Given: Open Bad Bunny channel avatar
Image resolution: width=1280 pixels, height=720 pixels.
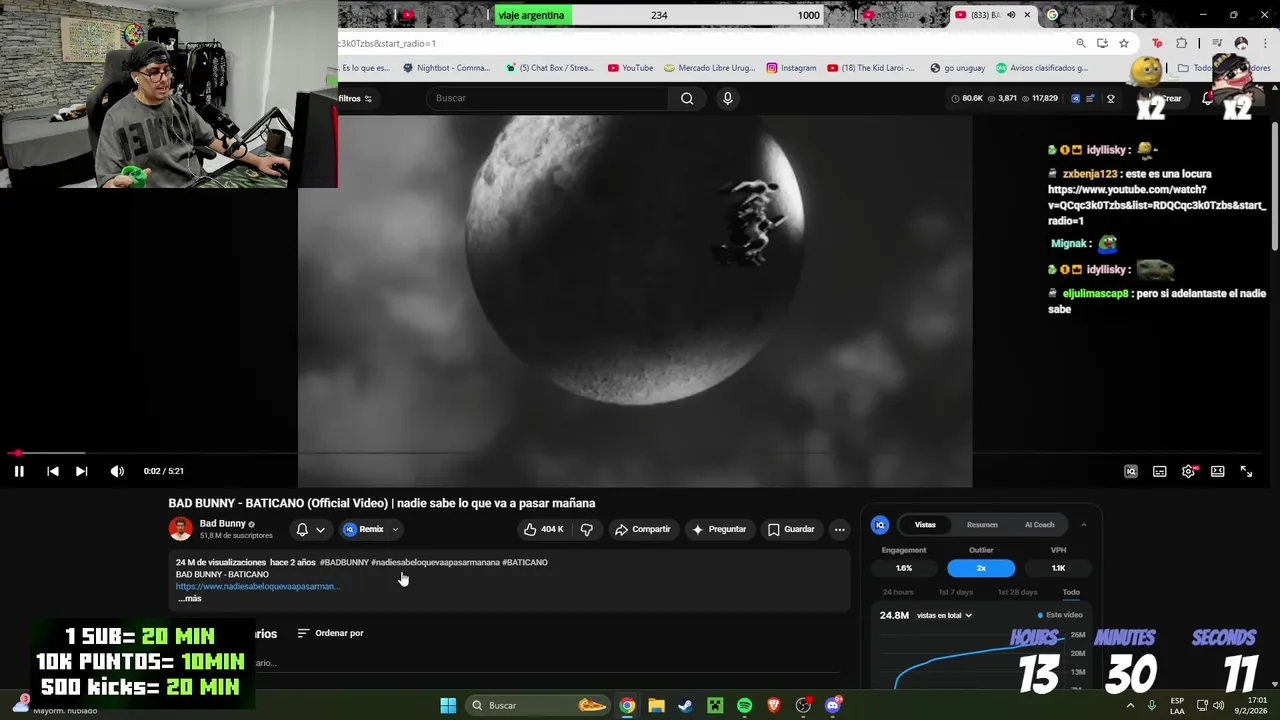Looking at the screenshot, I should (x=181, y=529).
